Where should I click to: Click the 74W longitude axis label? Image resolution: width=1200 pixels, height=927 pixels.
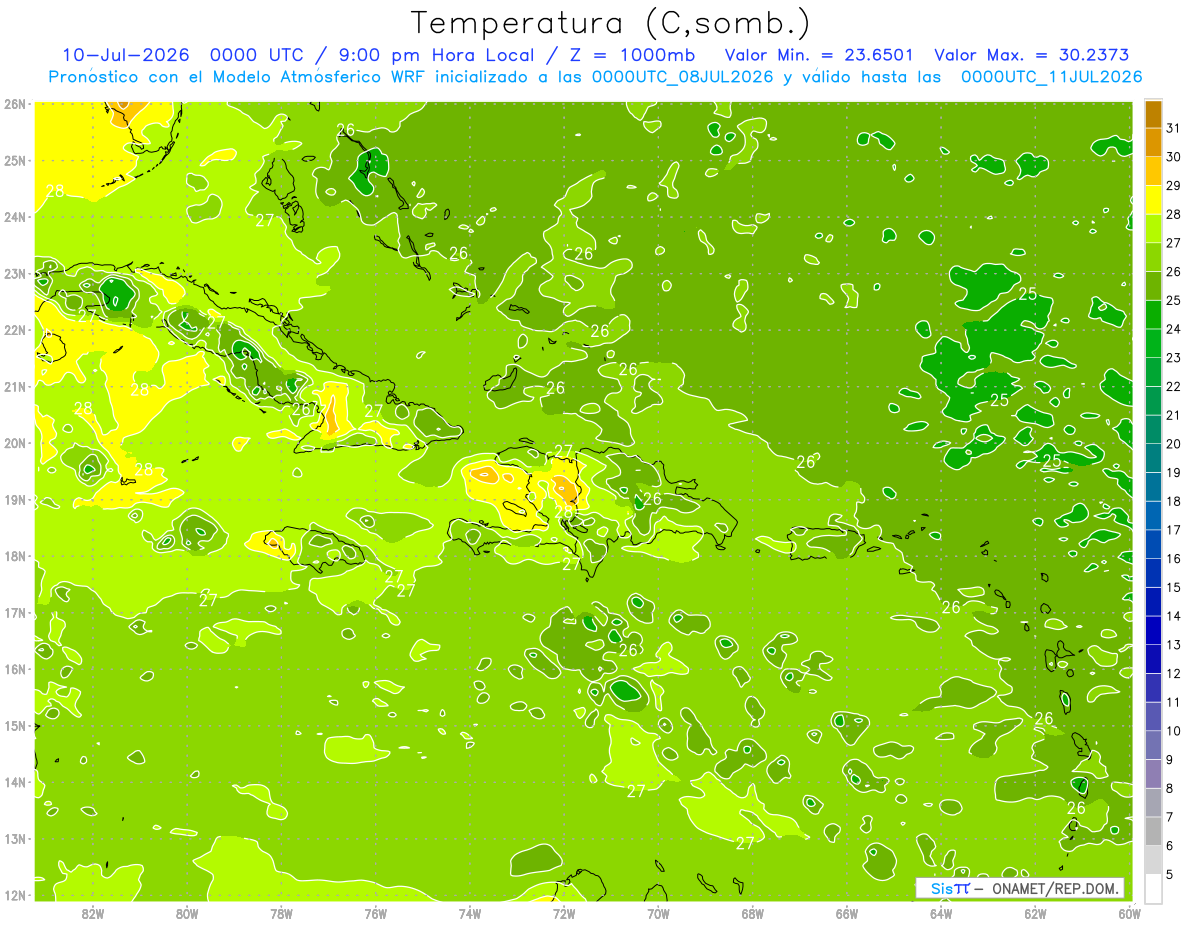(x=470, y=913)
